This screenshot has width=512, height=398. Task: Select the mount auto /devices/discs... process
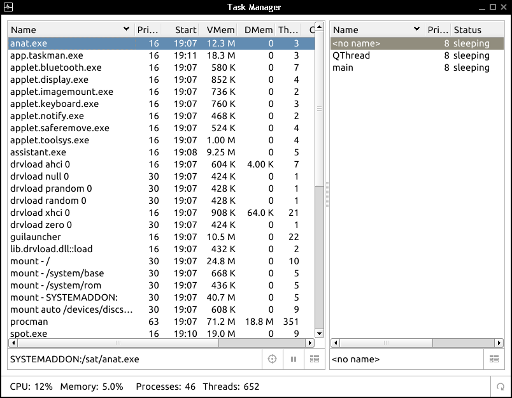click(161, 309)
